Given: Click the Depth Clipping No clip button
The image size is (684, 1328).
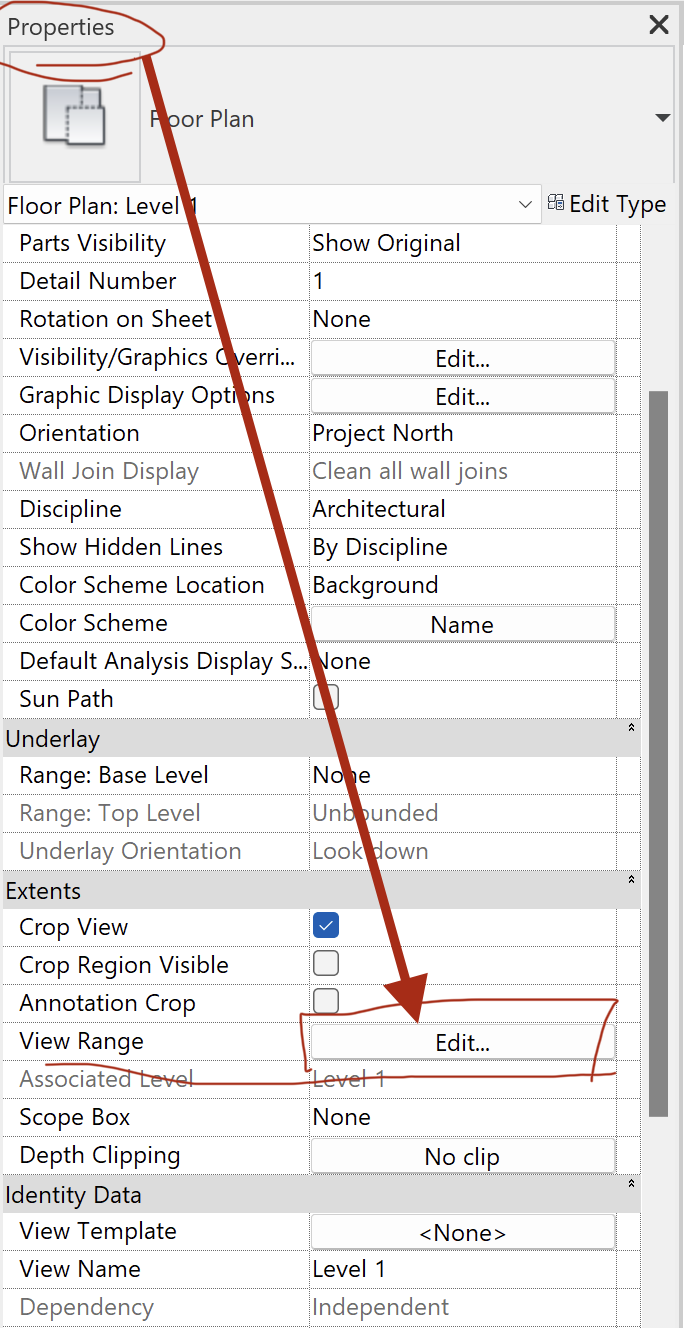Looking at the screenshot, I should click(462, 1156).
